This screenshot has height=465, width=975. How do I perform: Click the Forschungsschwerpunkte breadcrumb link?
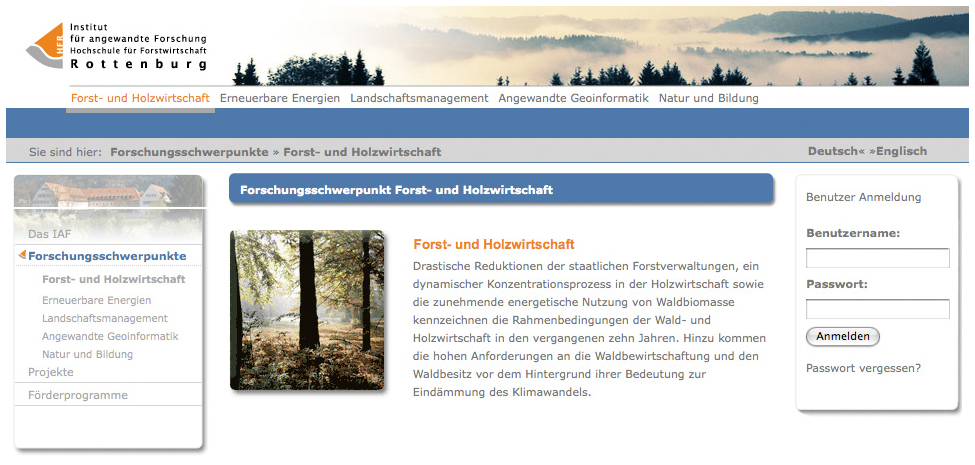point(189,152)
